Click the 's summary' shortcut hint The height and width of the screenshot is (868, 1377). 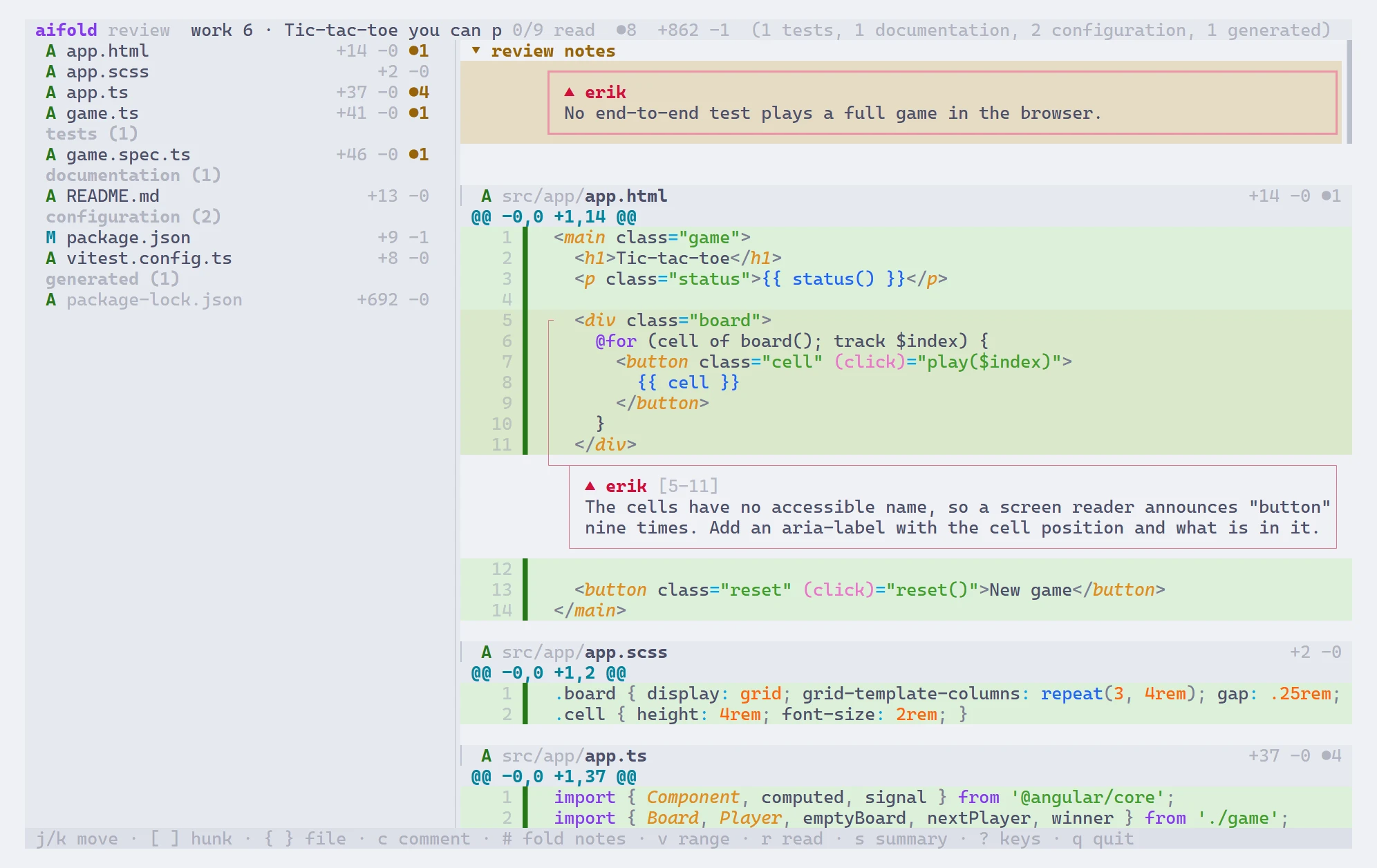pyautogui.click(x=901, y=839)
